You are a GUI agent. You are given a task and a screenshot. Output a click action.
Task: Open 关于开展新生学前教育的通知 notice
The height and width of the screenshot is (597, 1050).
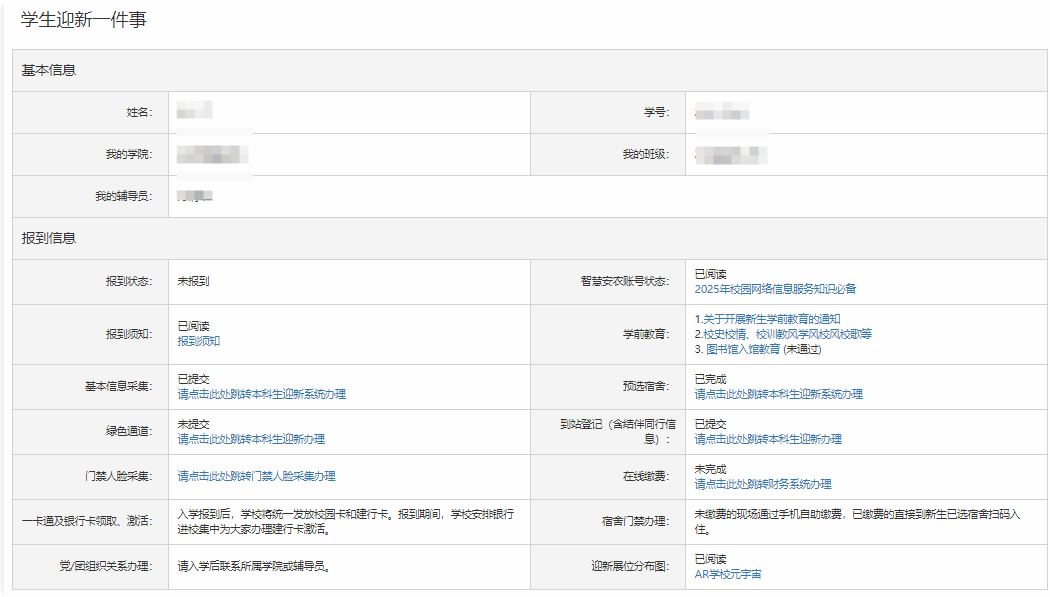pyautogui.click(x=769, y=319)
